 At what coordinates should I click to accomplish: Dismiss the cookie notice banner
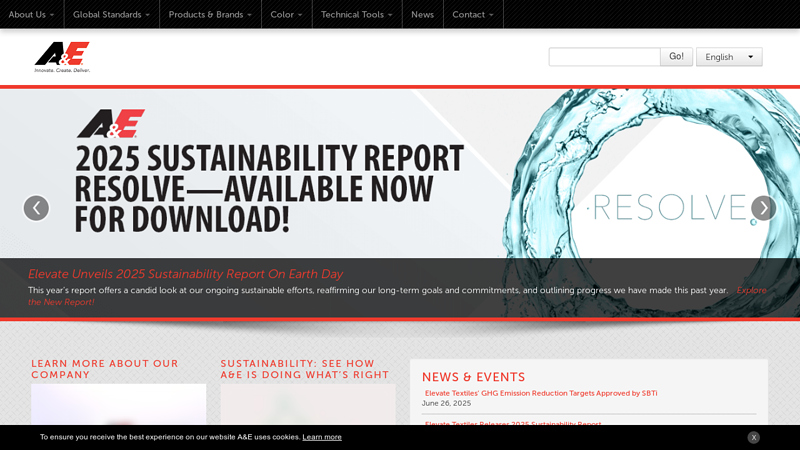point(753,437)
